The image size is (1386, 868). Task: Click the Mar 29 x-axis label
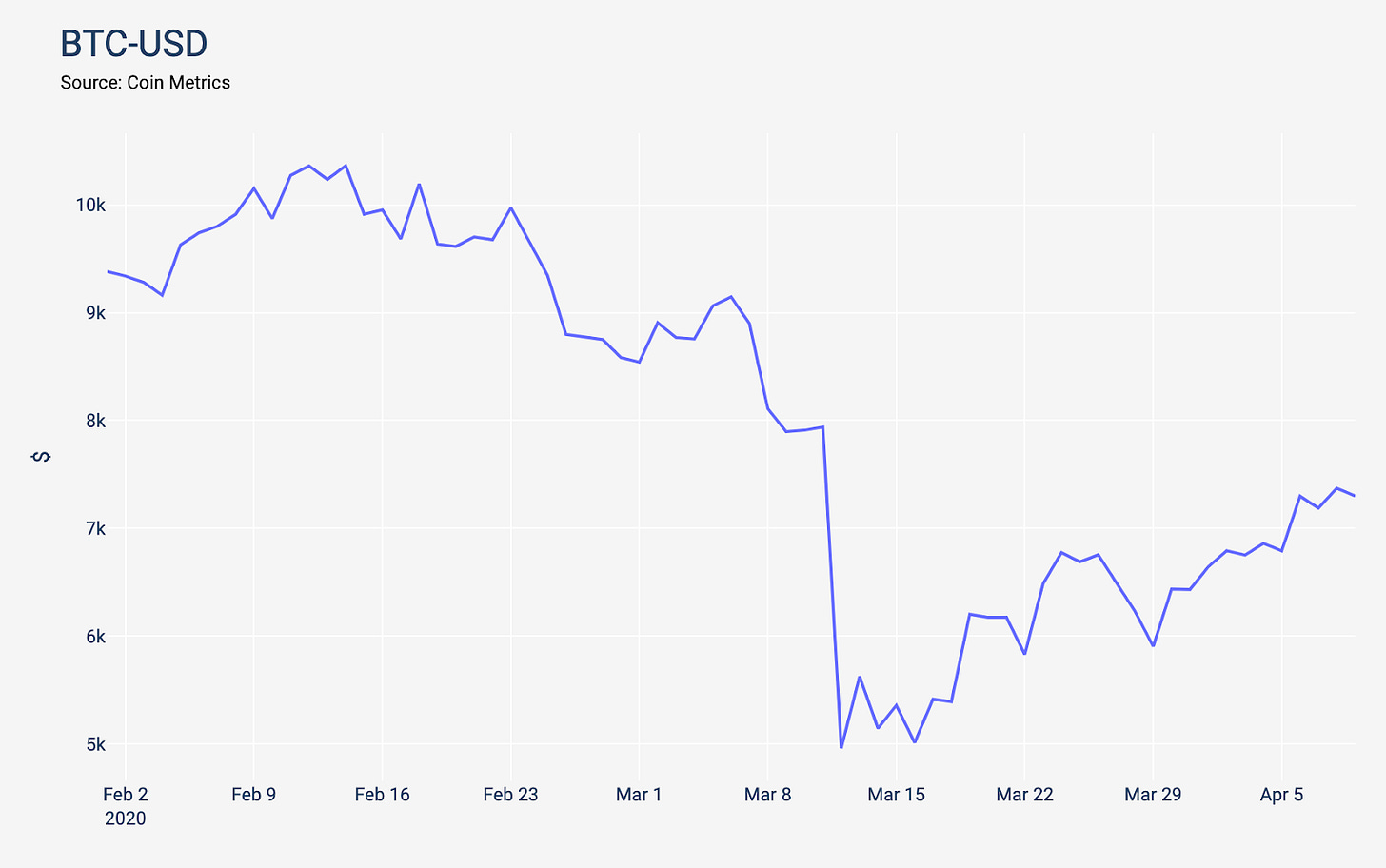[x=1153, y=795]
